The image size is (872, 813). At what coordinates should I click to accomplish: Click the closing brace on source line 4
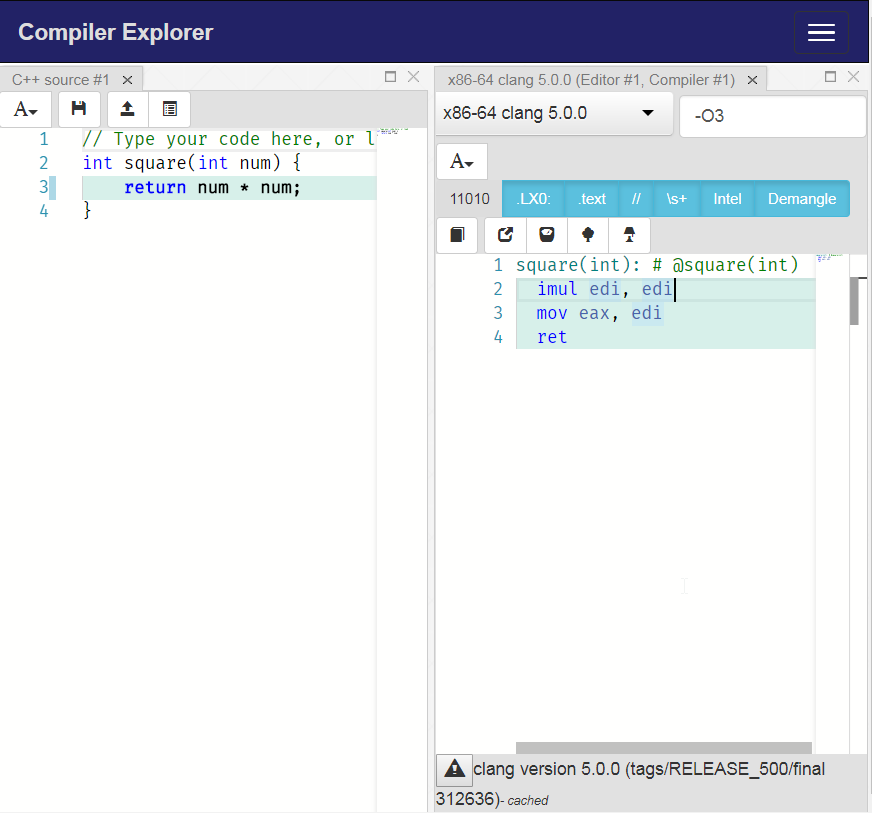pos(87,211)
